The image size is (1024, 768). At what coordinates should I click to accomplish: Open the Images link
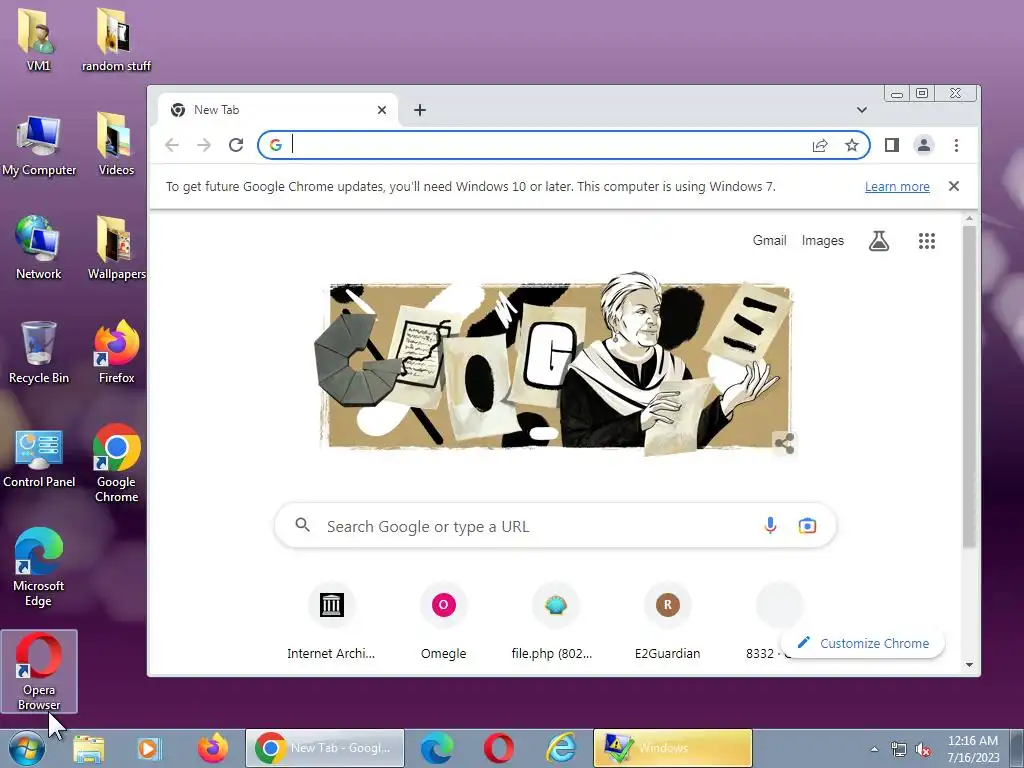click(823, 240)
